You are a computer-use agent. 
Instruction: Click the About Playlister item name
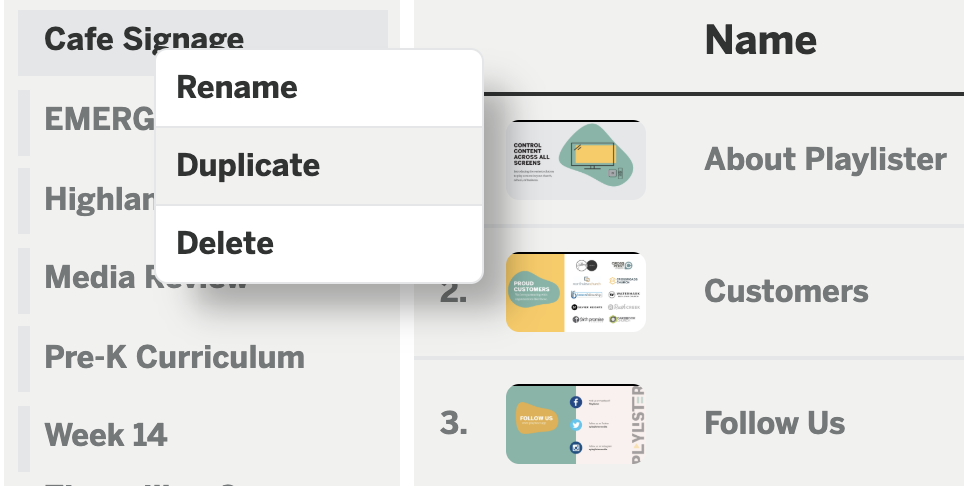(x=825, y=160)
